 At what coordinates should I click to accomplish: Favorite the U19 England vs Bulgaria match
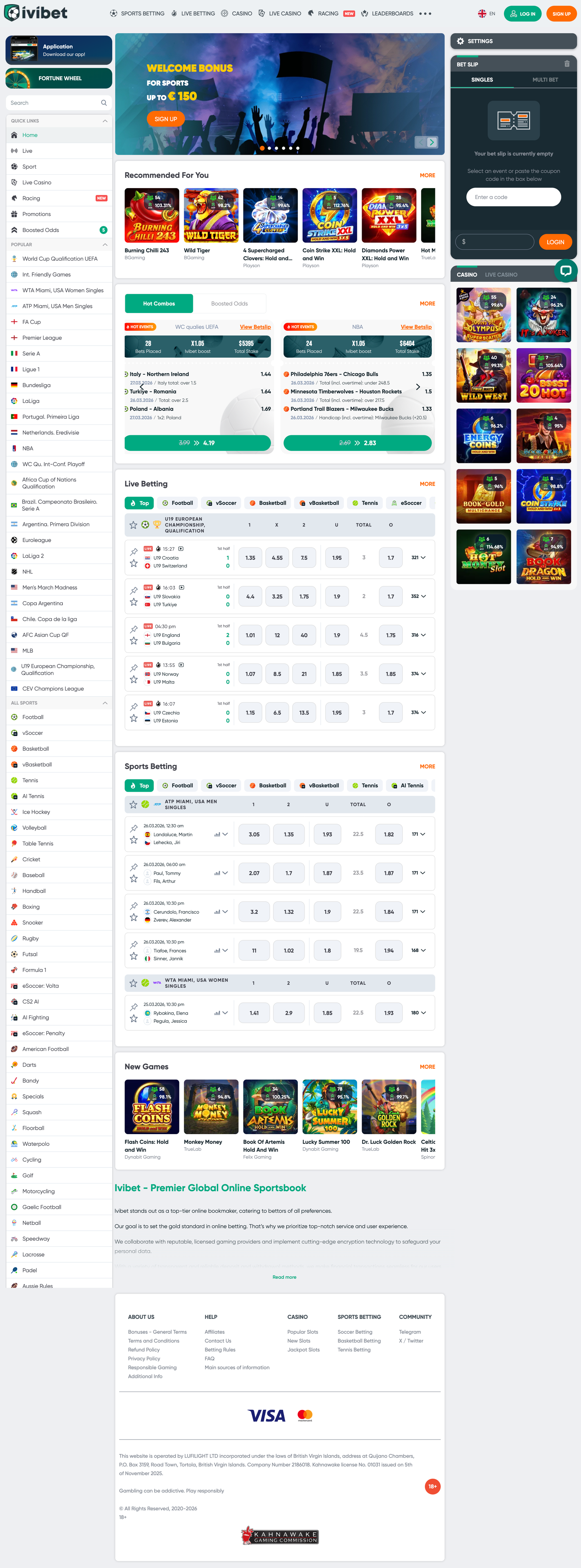(x=133, y=641)
